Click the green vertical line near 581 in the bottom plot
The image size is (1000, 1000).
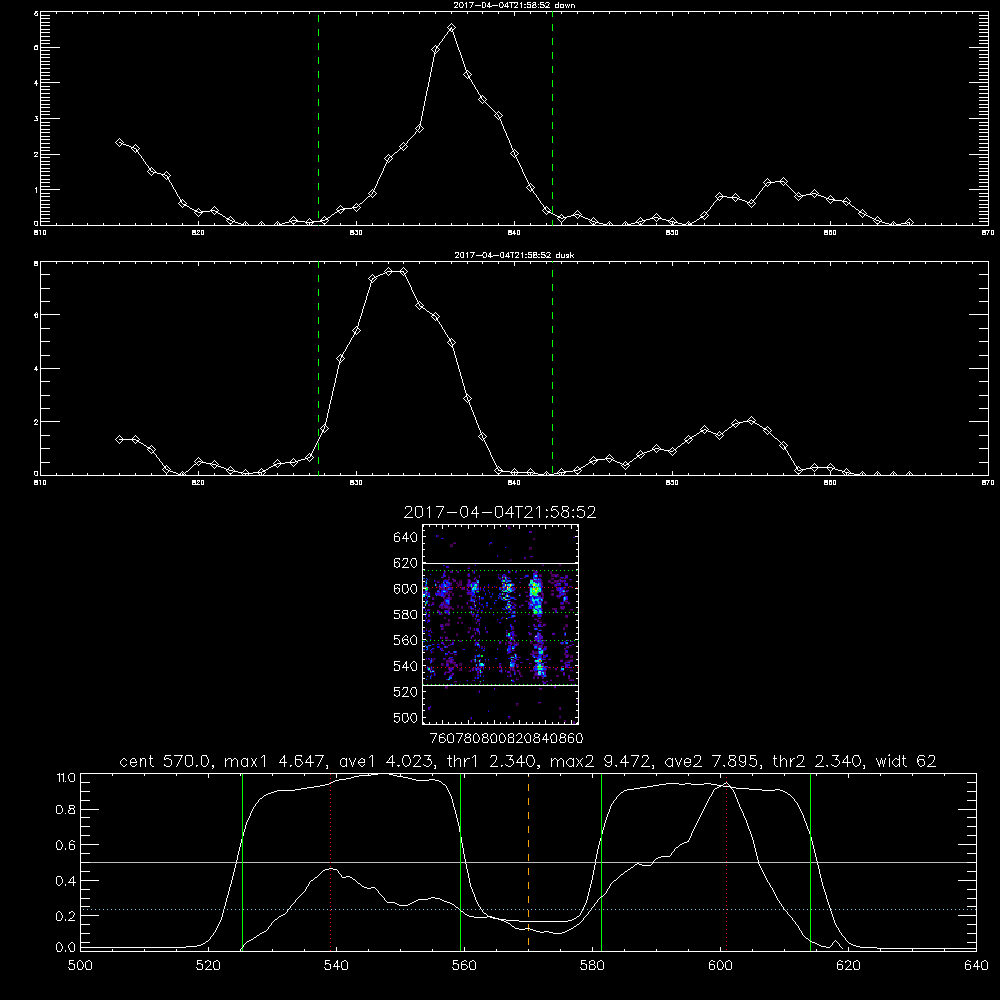pos(601,861)
